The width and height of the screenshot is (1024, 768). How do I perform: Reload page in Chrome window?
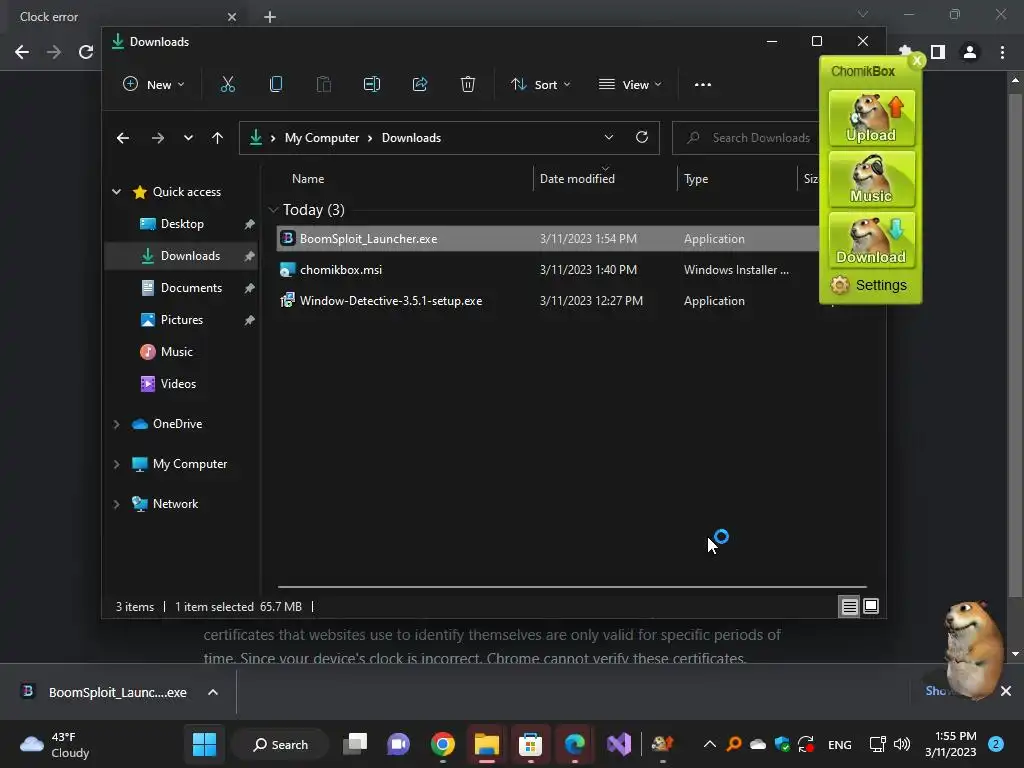(x=86, y=52)
